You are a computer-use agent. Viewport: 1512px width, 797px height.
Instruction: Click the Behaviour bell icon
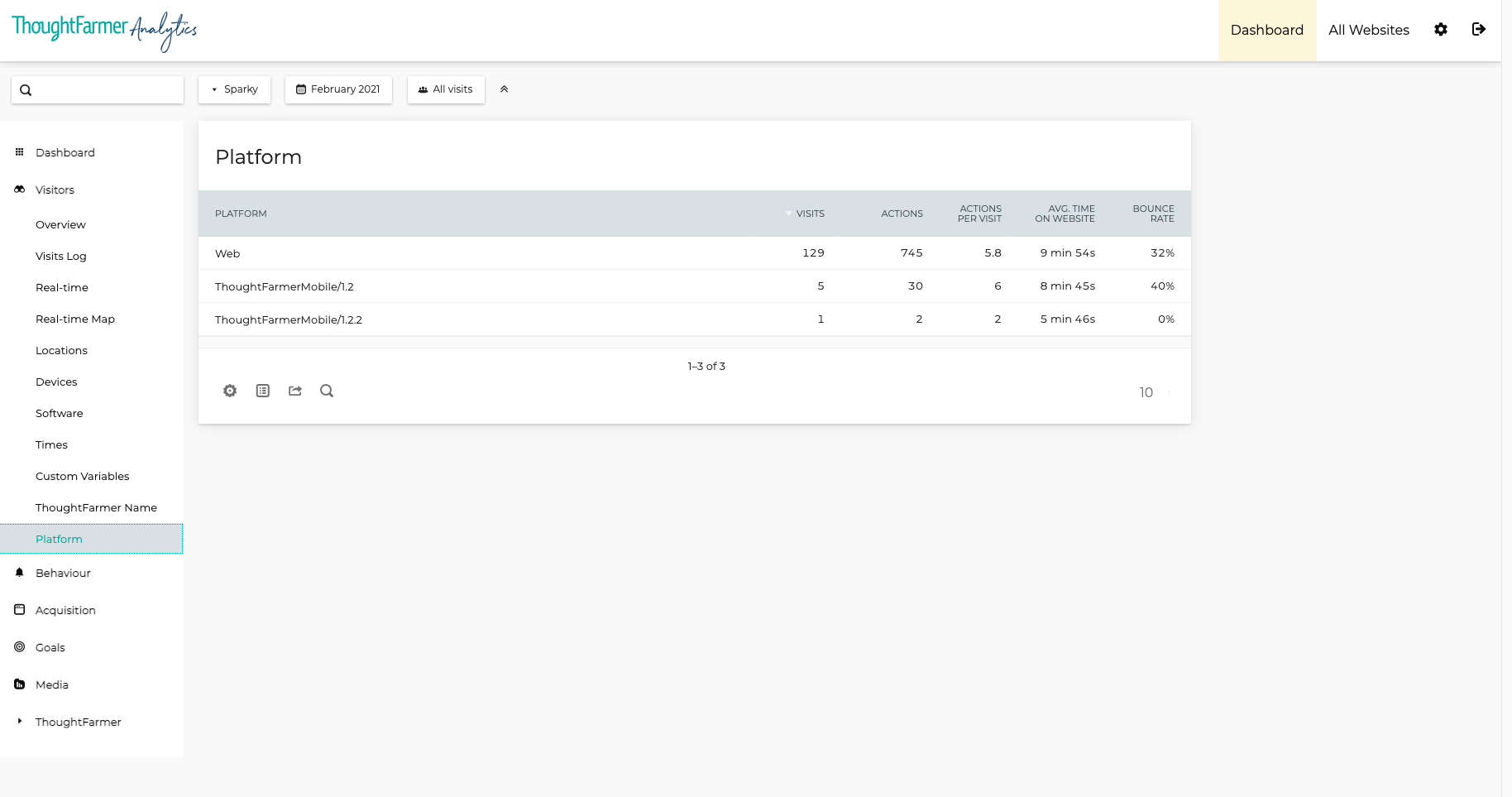(x=20, y=573)
